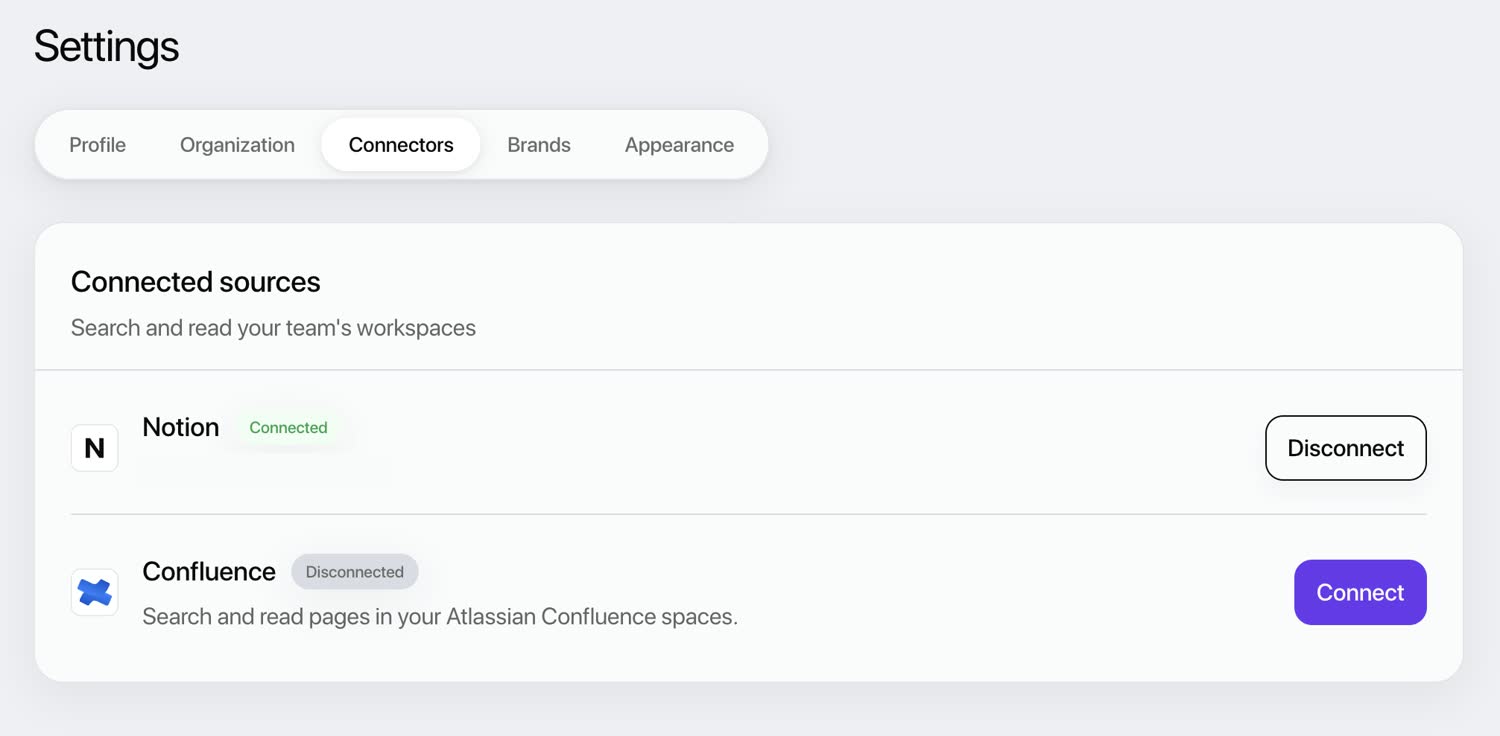Screen dimensions: 1500x736
Task: Go to the Brands tab
Action: (539, 145)
